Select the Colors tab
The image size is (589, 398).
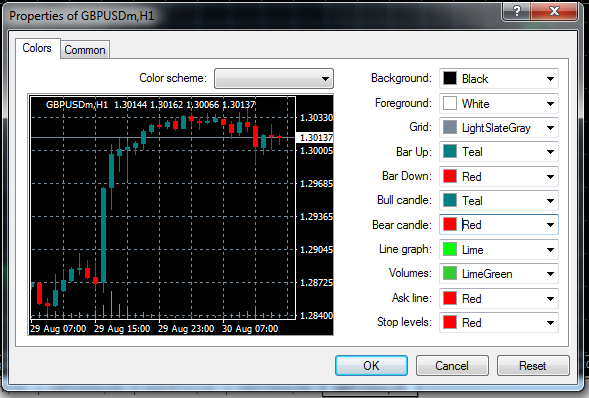tap(37, 48)
